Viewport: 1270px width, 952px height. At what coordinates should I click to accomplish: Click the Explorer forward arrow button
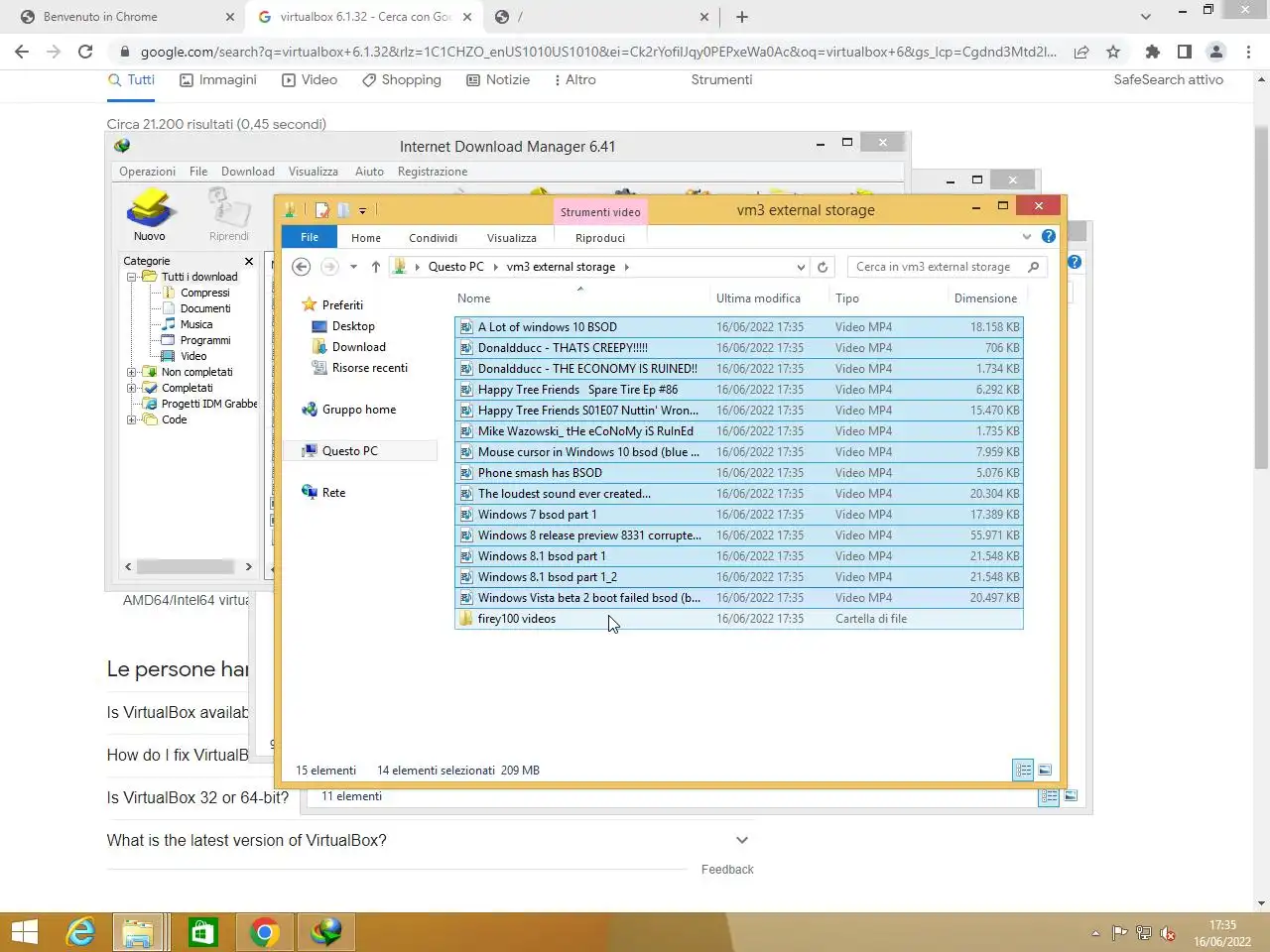click(329, 267)
